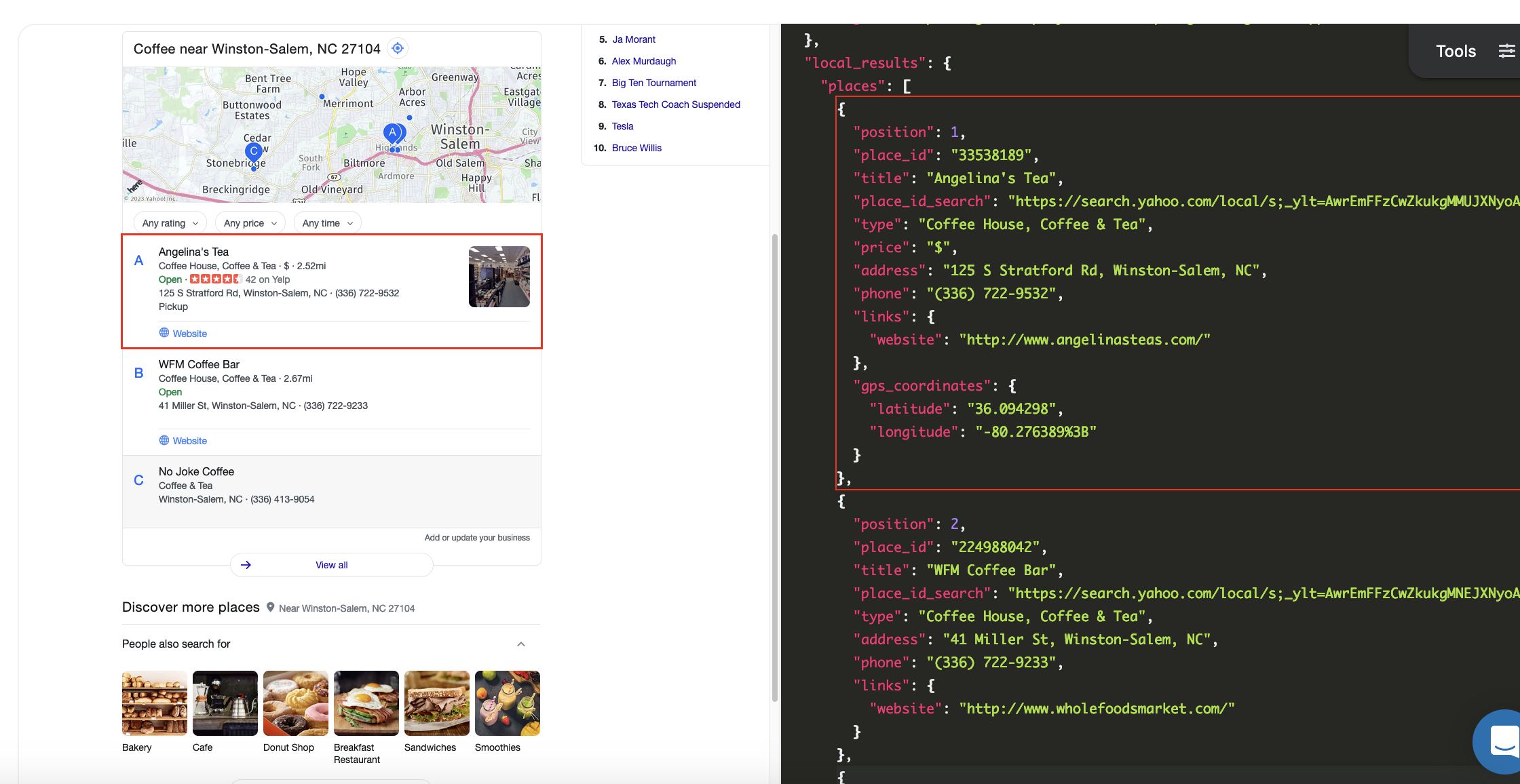Select the globe icon next to WFM Coffee Bar Website

164,440
